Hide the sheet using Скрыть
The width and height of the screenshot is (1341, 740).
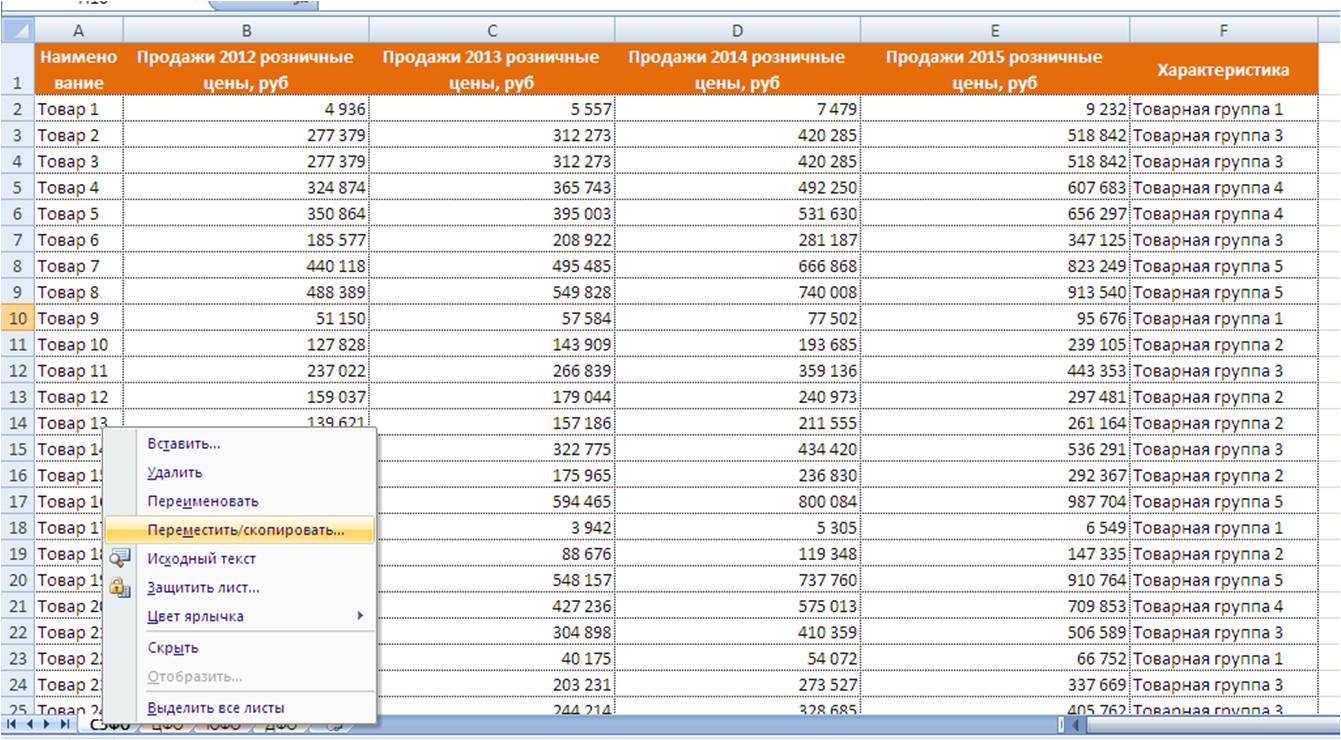pyautogui.click(x=173, y=648)
